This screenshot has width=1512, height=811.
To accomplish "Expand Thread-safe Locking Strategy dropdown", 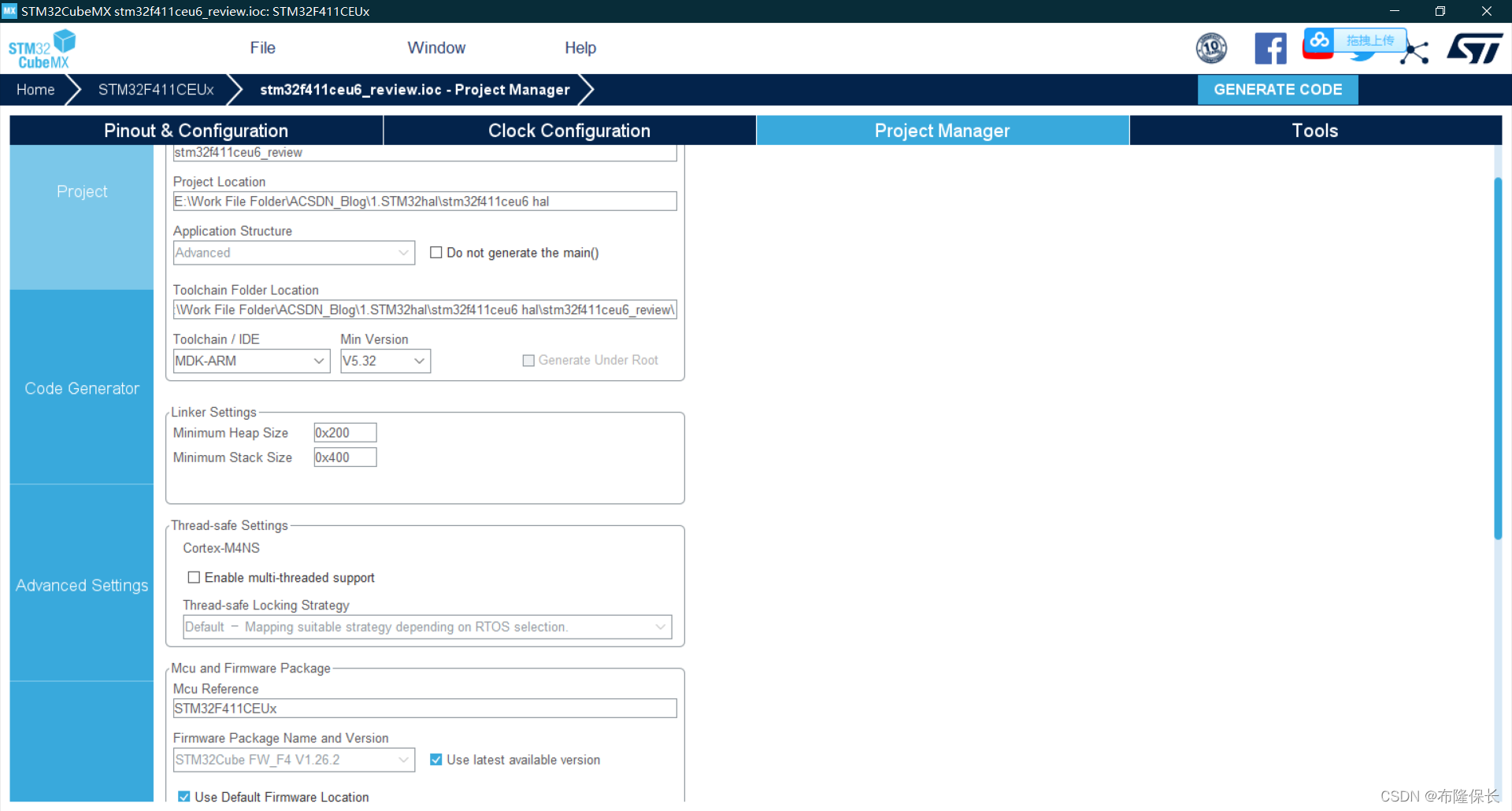I will (427, 627).
